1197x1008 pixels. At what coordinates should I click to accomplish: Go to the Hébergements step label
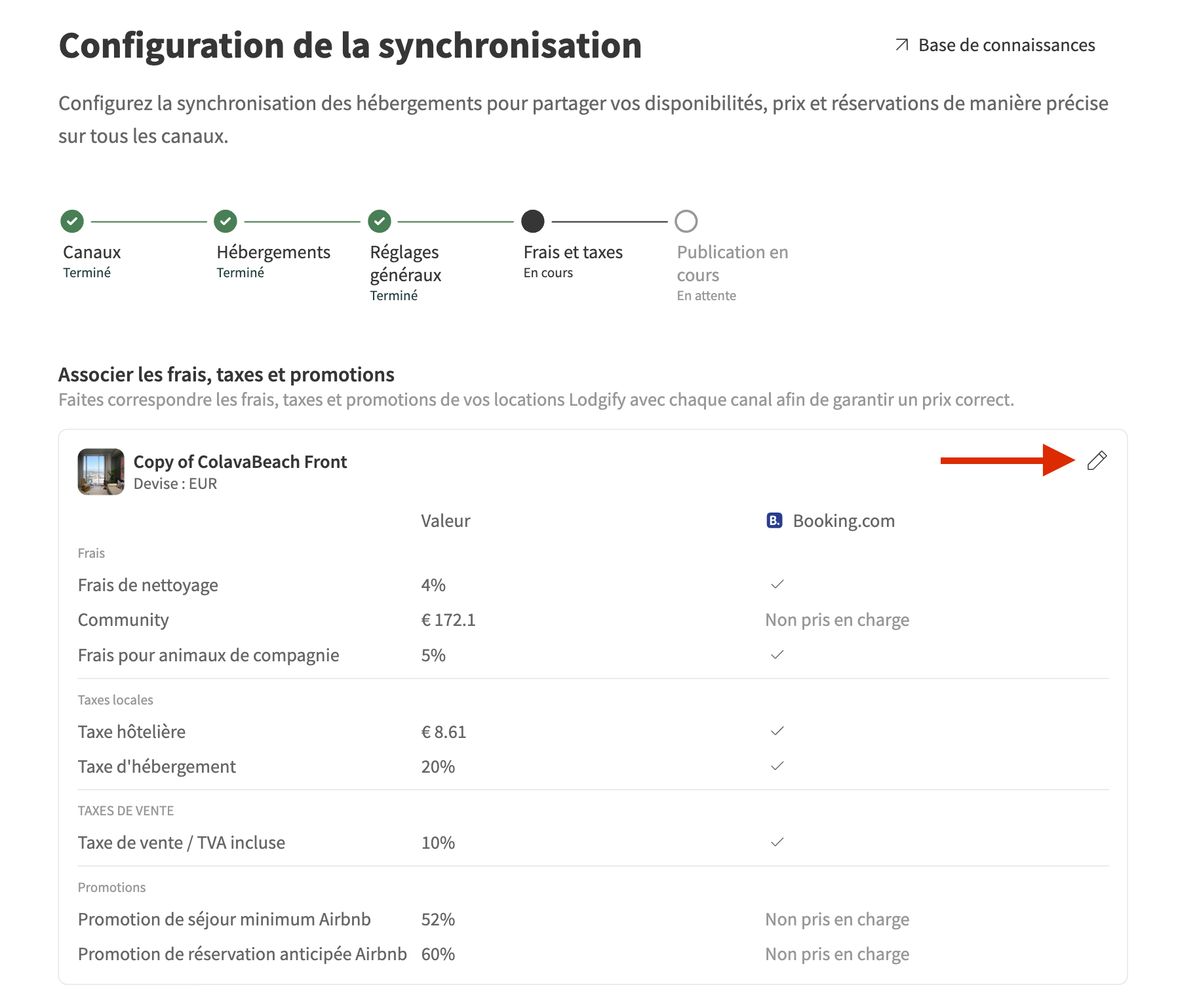tap(273, 252)
